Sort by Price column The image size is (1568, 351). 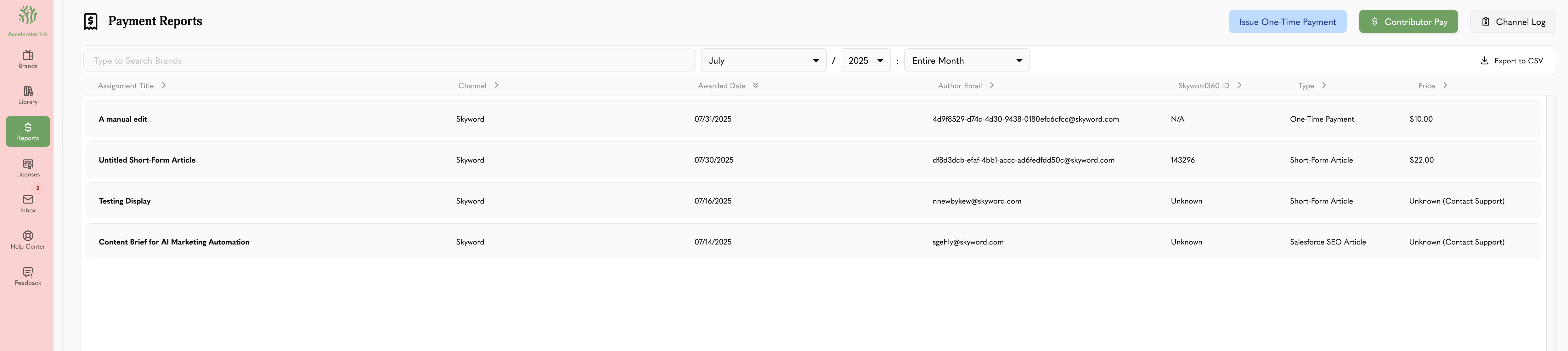pyautogui.click(x=1432, y=85)
